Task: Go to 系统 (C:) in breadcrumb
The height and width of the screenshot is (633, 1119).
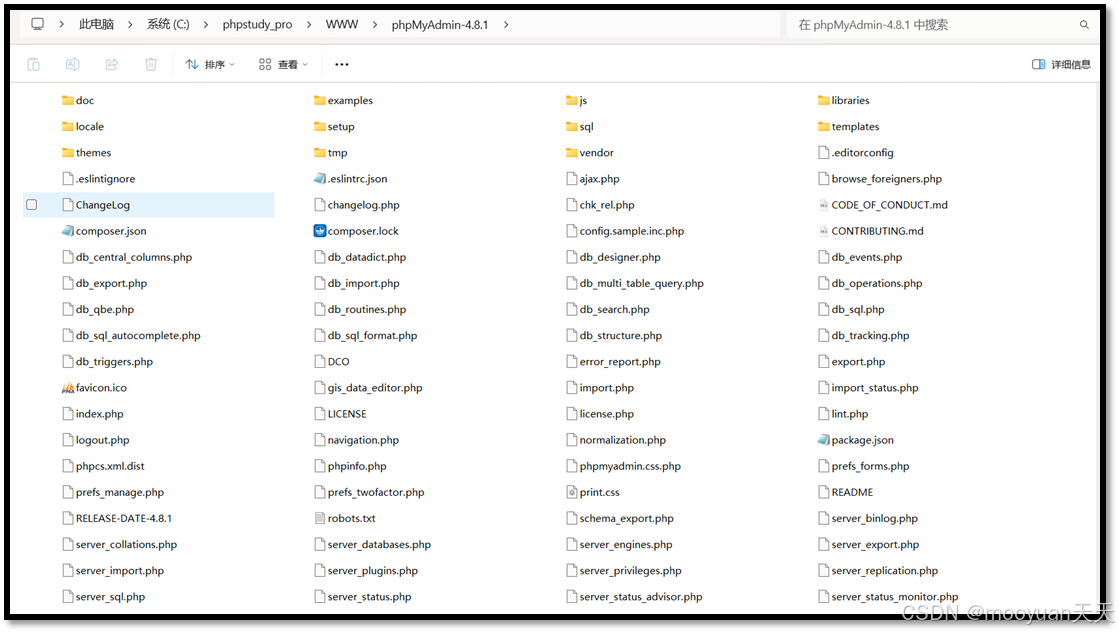Action: (x=168, y=24)
